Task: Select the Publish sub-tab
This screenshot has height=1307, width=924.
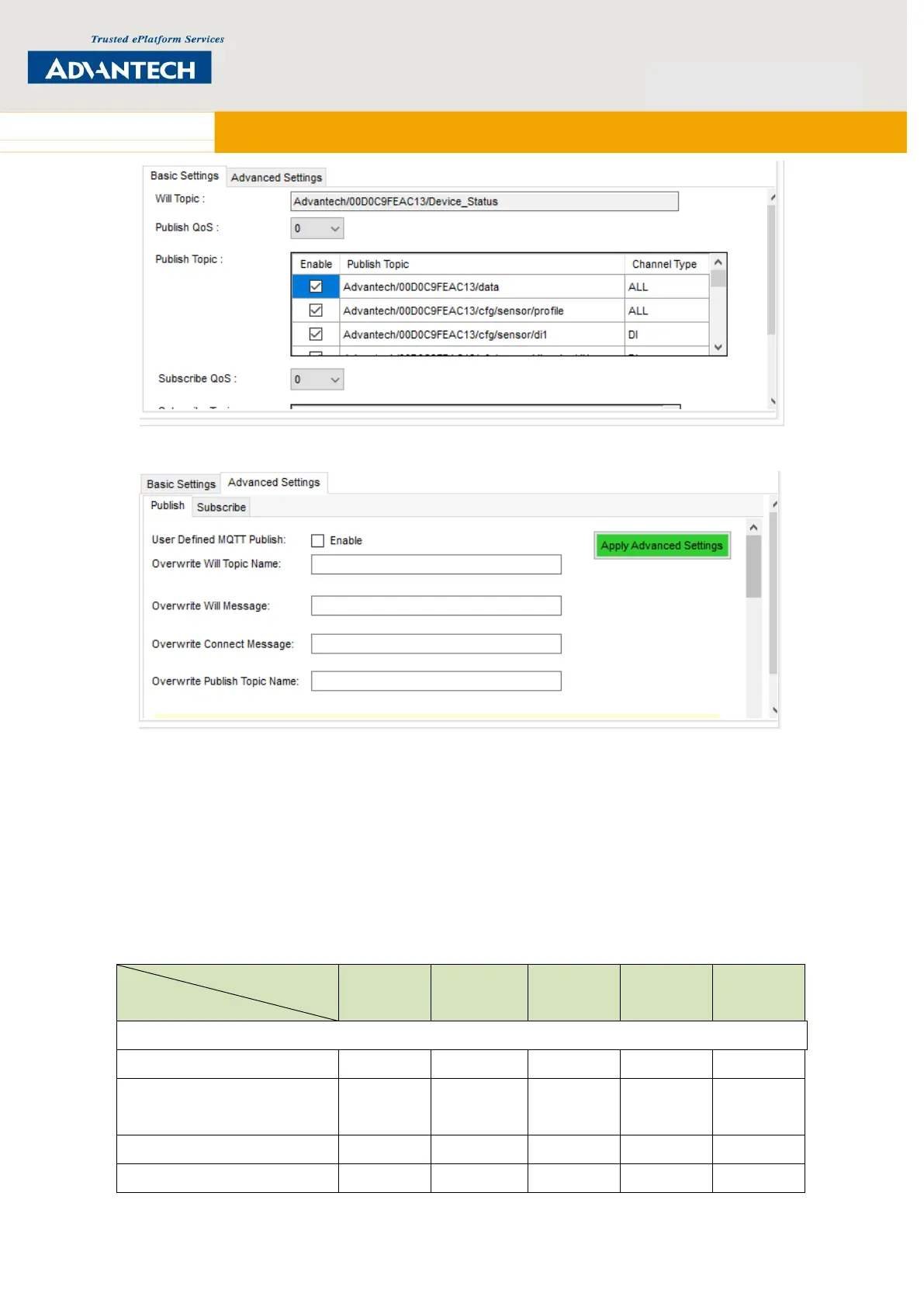Action: coord(168,505)
